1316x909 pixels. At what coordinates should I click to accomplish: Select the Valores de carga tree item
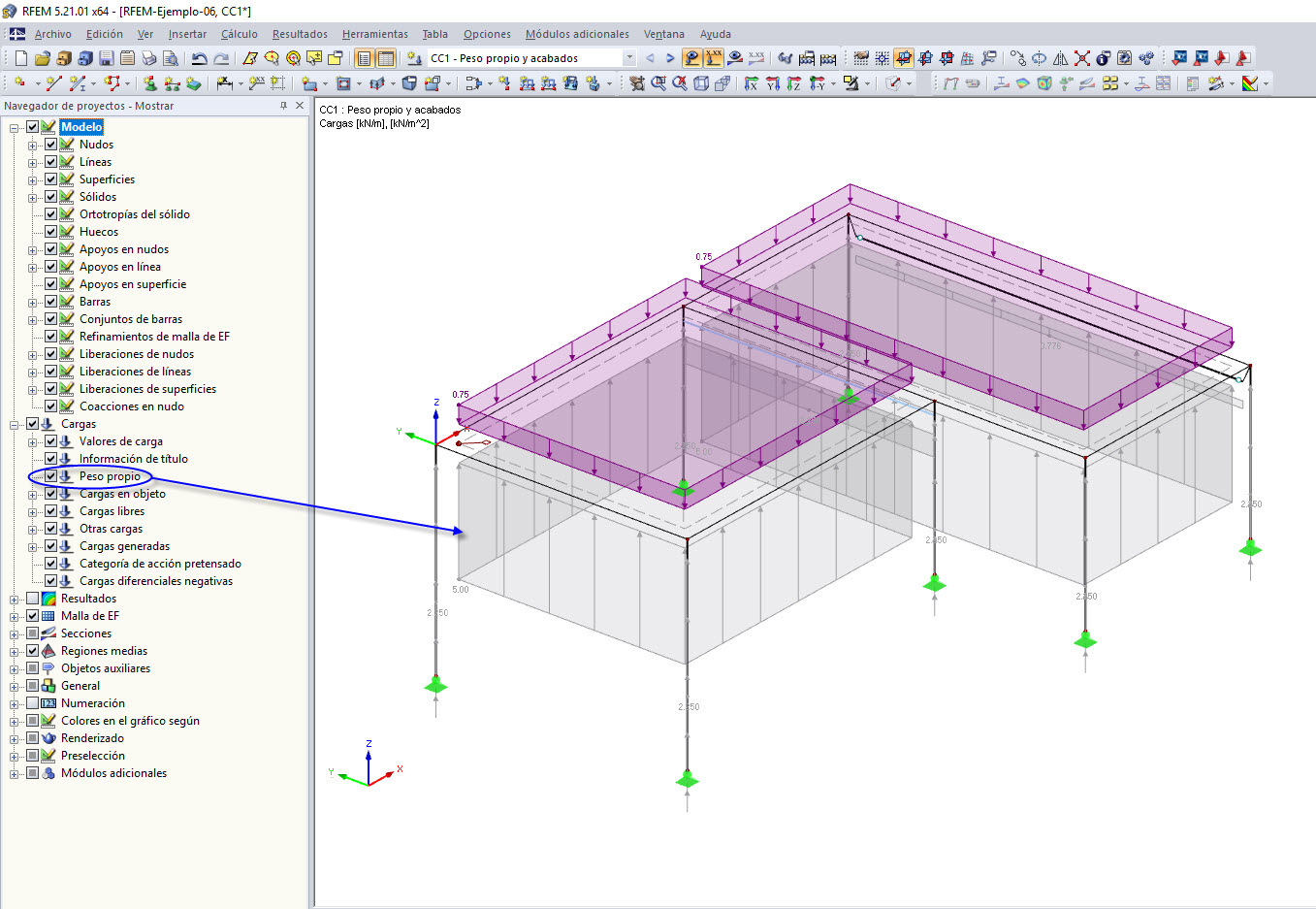coord(121,441)
